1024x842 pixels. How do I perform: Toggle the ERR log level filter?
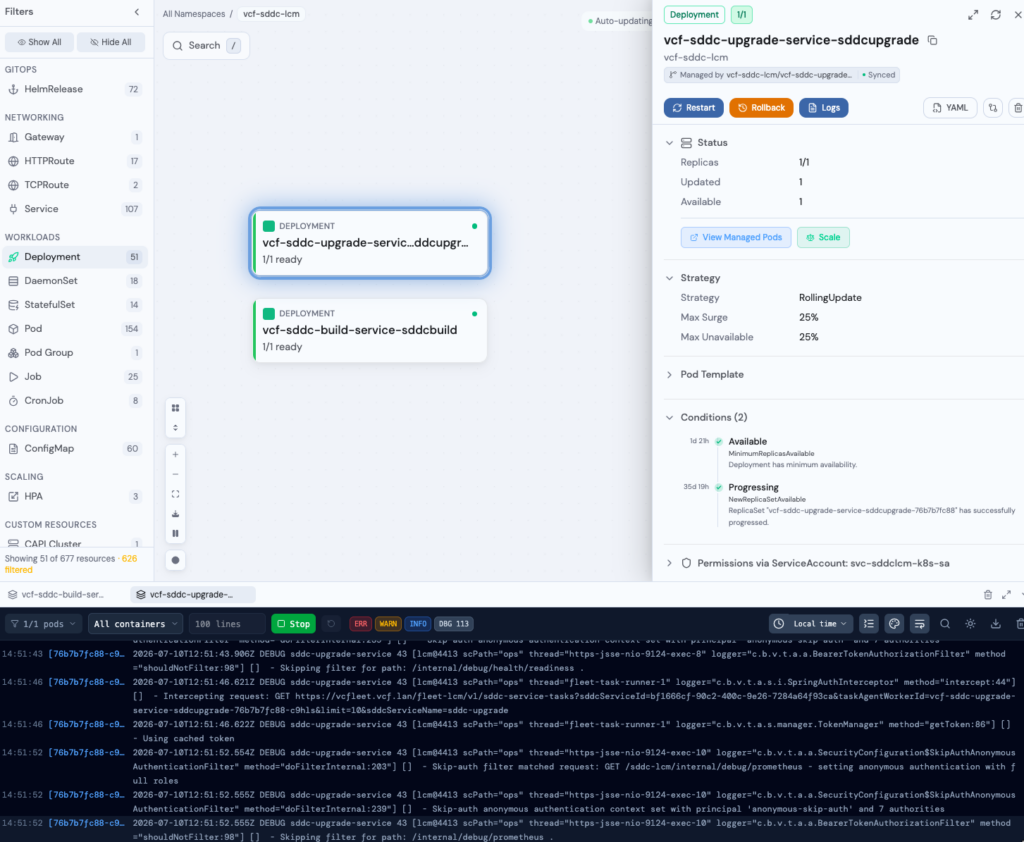pos(360,624)
